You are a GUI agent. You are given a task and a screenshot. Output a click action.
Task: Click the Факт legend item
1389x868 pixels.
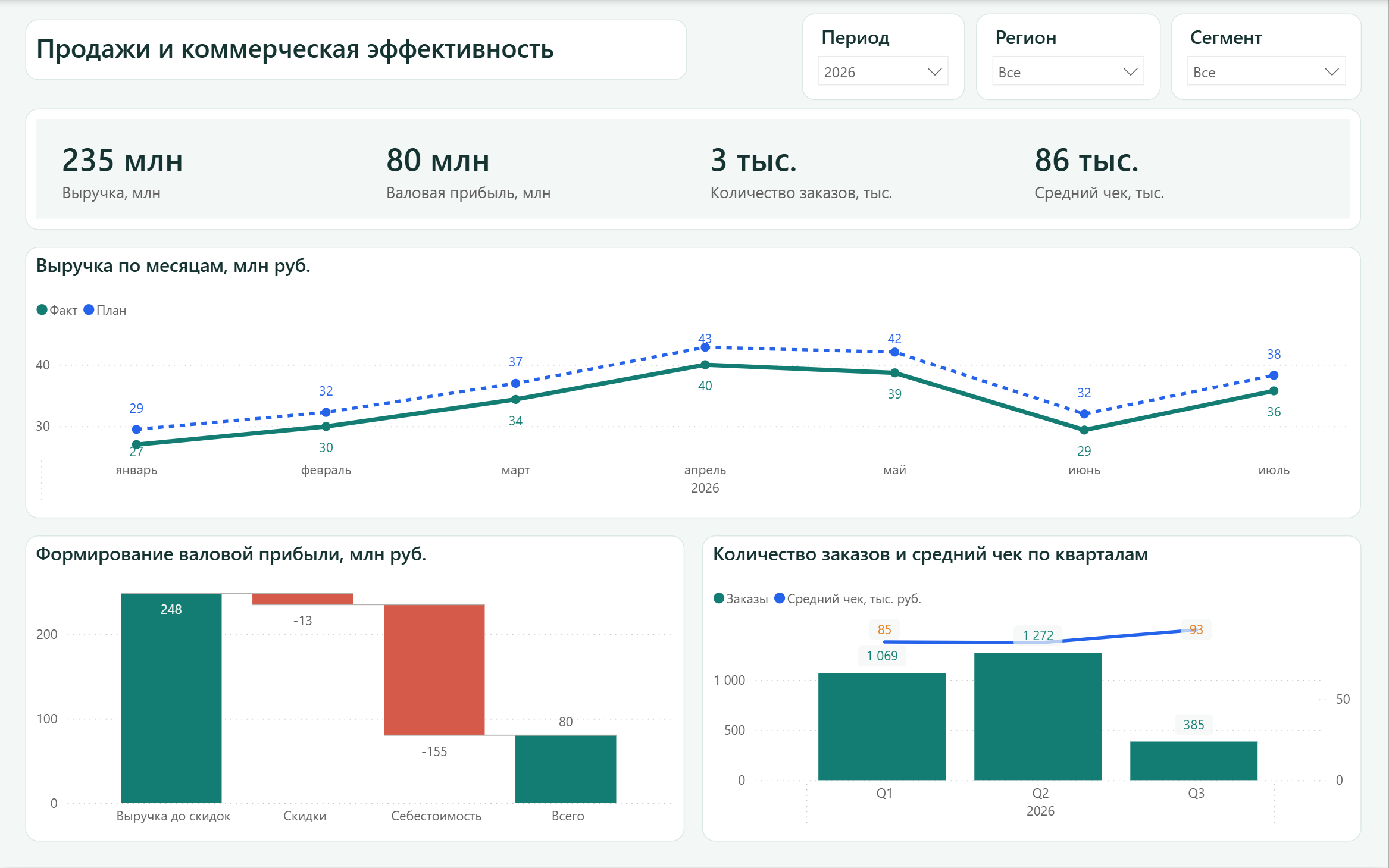click(x=57, y=310)
